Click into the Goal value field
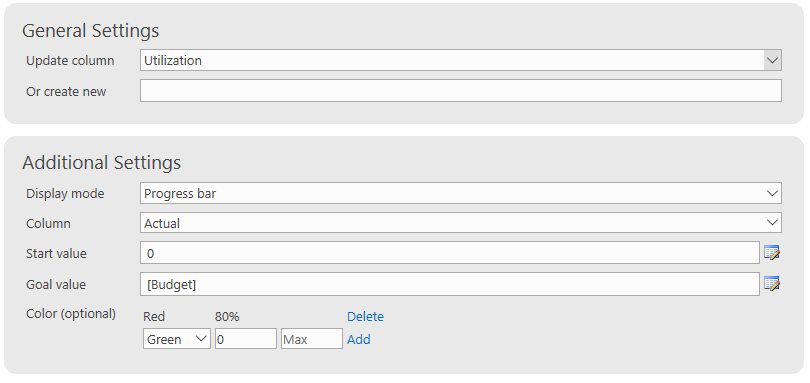 coord(450,284)
